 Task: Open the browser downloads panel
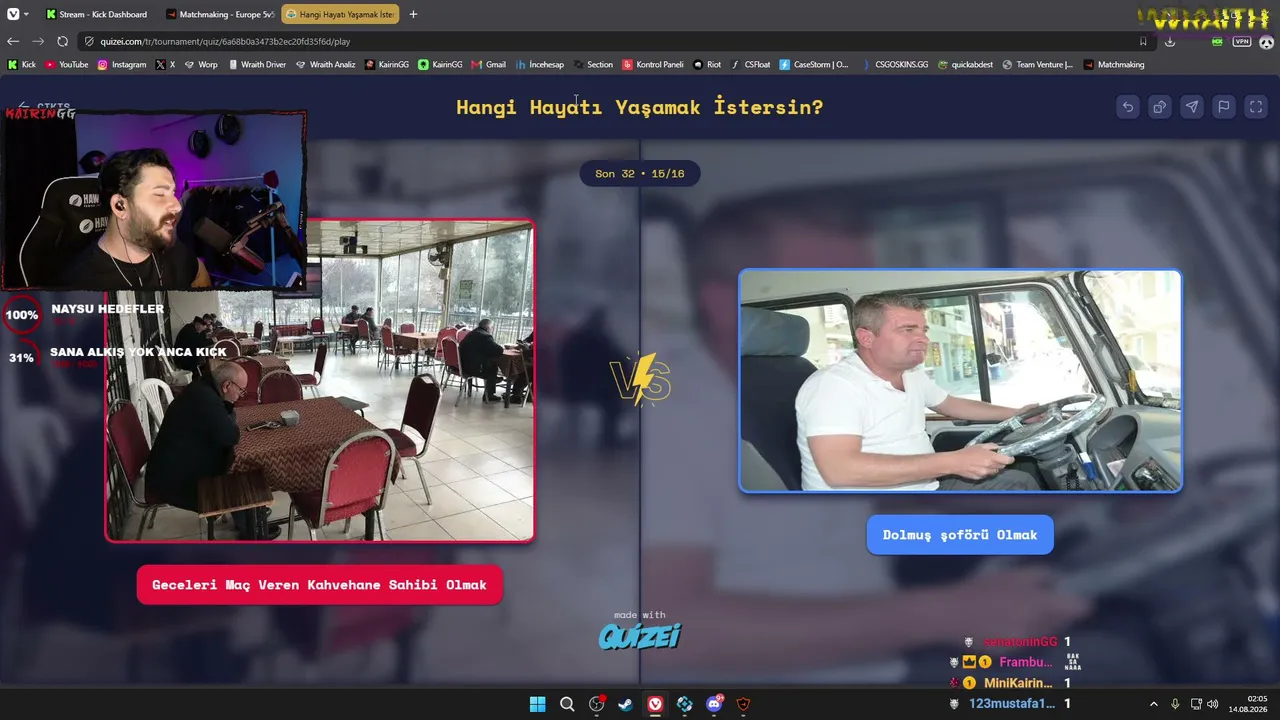tap(1170, 42)
